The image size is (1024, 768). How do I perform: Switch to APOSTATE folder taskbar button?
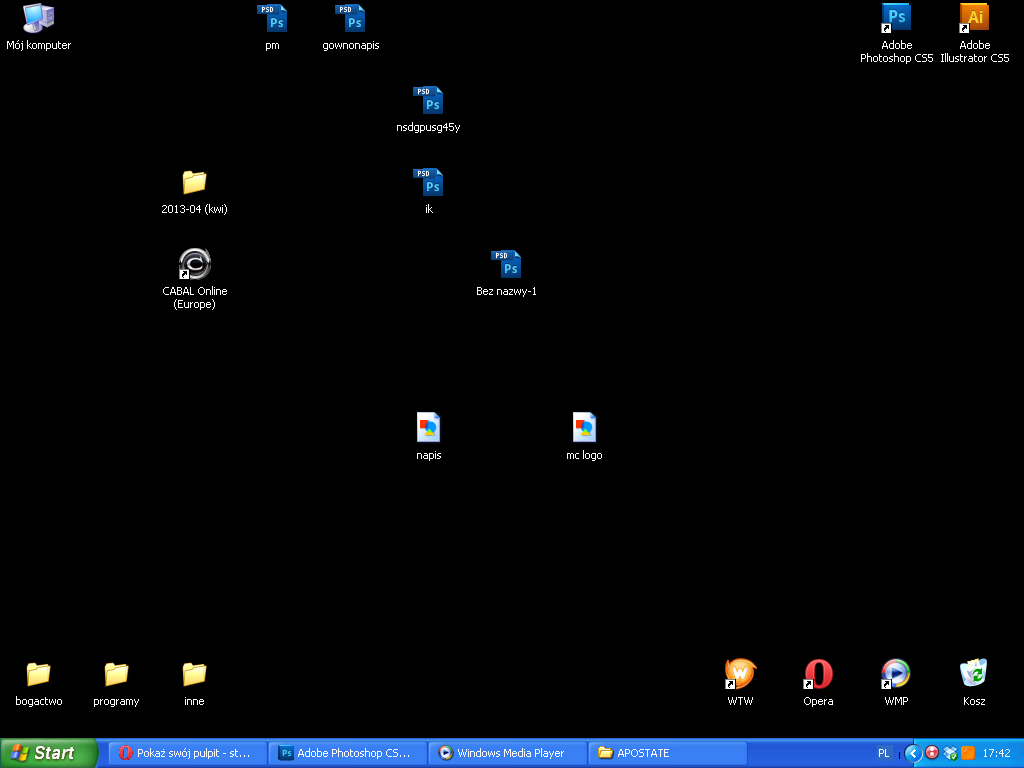pos(667,753)
